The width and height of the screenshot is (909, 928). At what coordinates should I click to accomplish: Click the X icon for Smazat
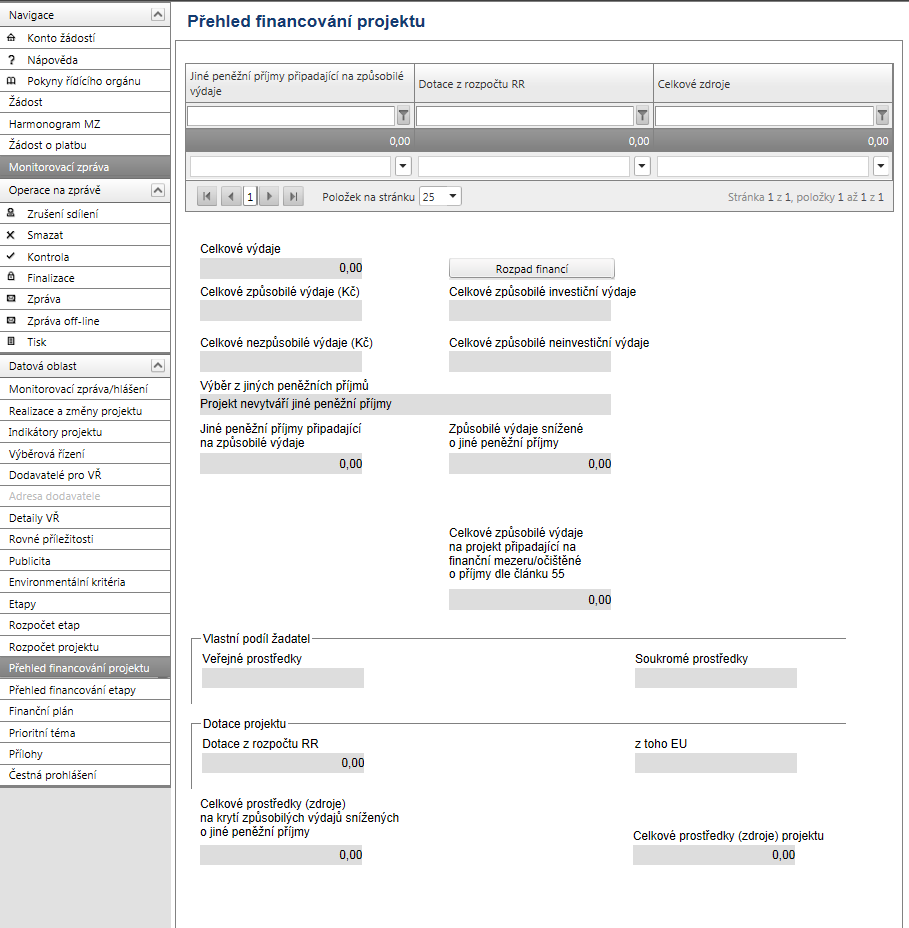[11, 235]
